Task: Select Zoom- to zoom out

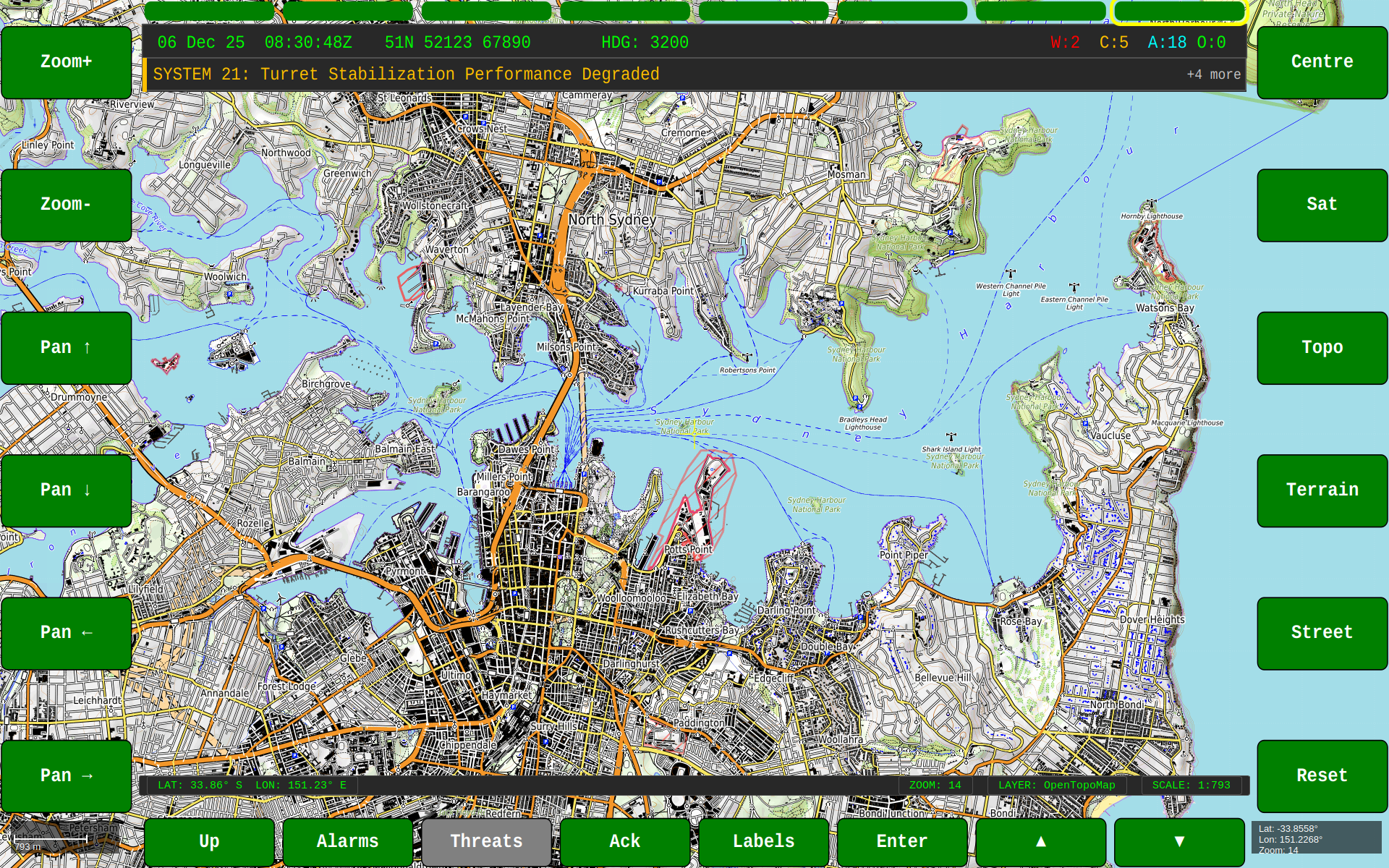Action: (66, 205)
